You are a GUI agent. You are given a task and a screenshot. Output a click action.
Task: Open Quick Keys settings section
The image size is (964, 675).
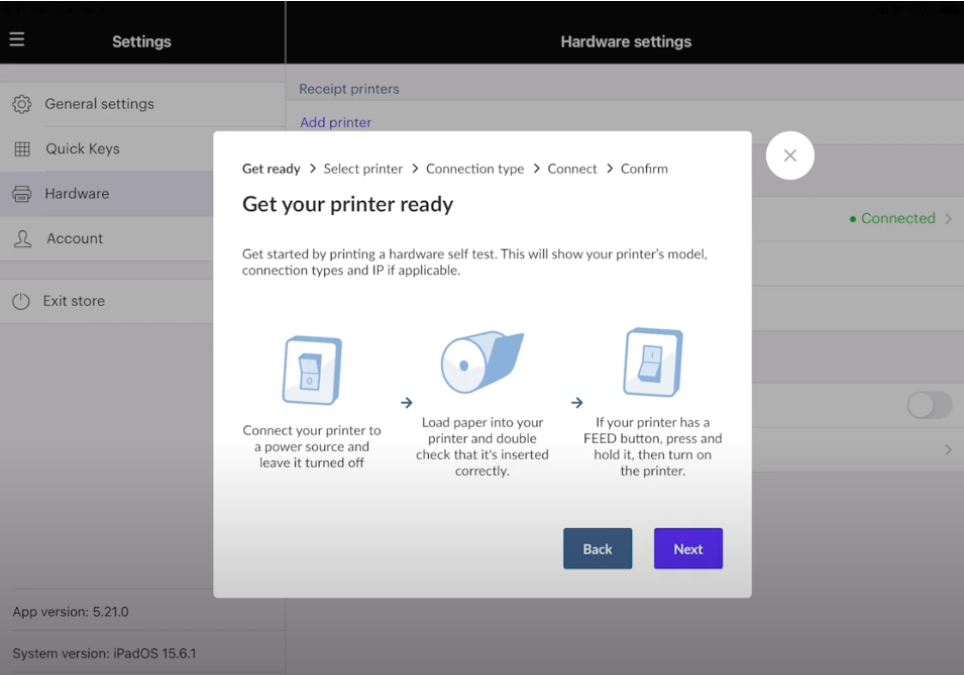82,149
